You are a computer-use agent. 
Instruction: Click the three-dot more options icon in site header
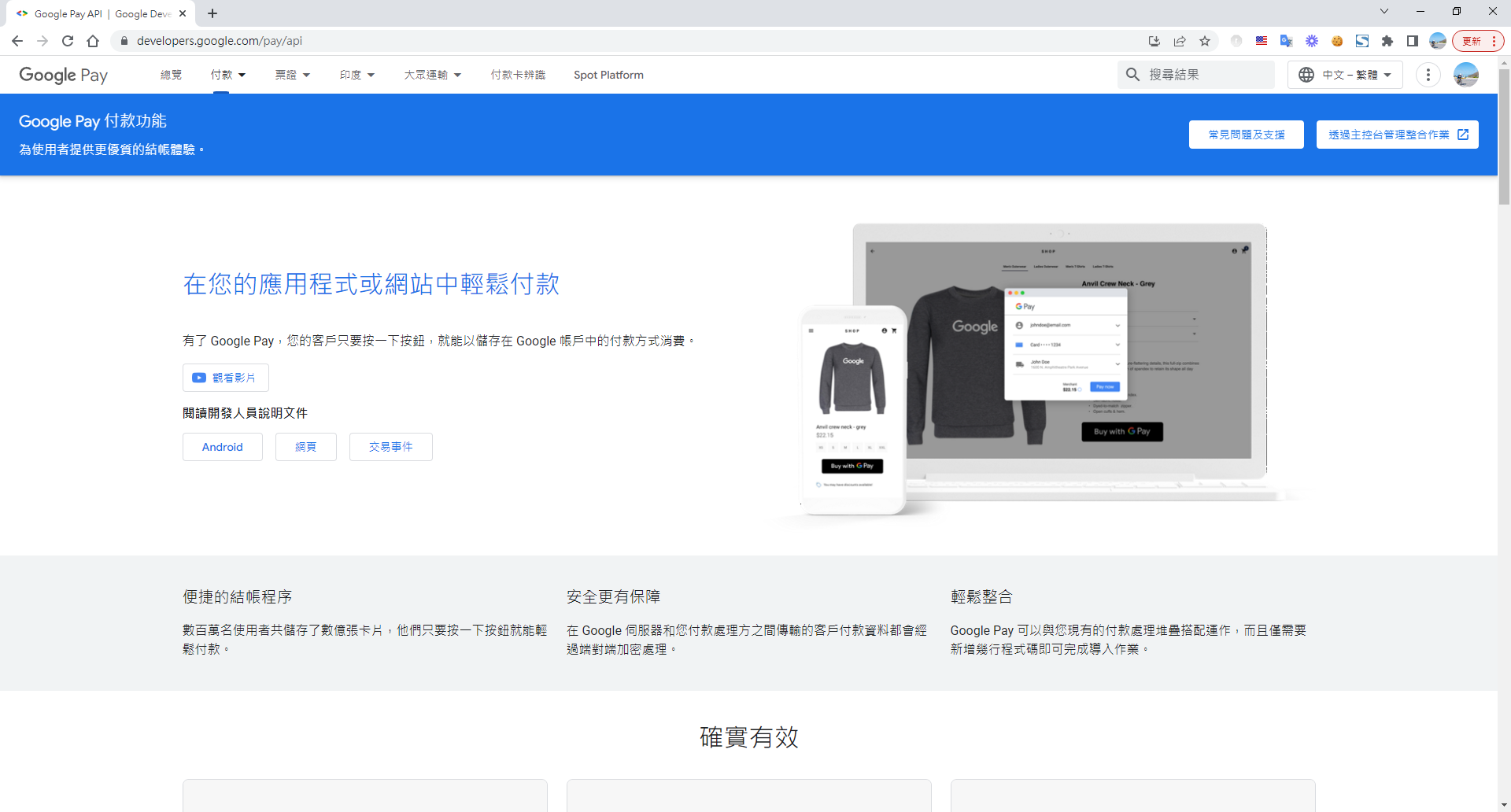(x=1428, y=75)
